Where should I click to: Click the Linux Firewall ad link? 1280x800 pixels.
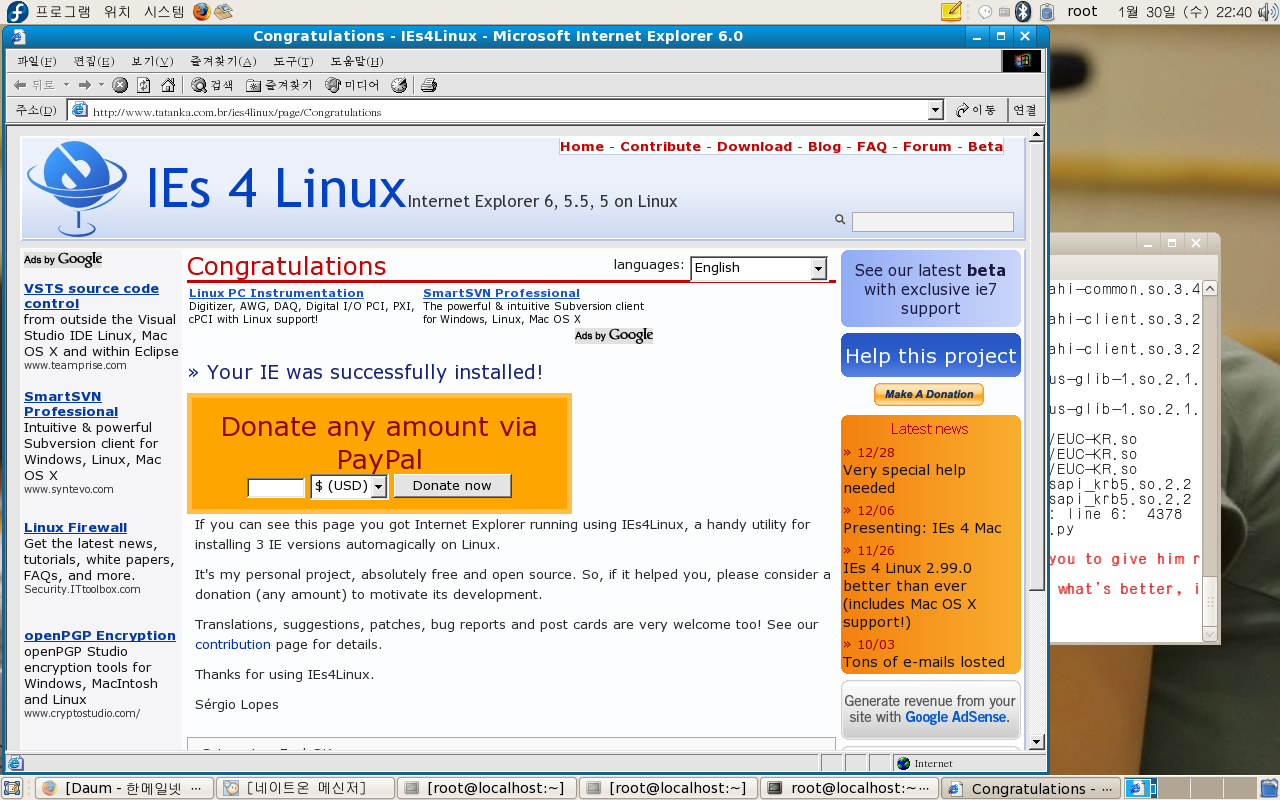click(75, 528)
